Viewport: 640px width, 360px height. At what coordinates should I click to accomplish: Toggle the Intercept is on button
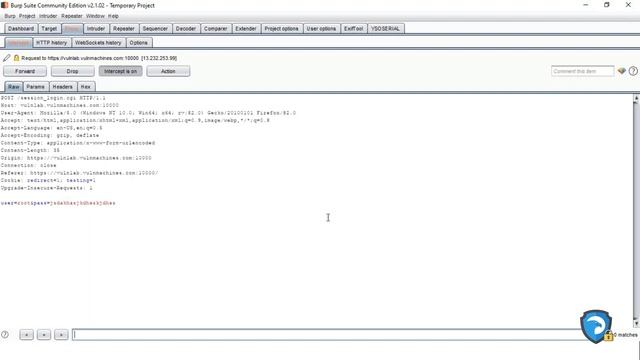[120, 71]
